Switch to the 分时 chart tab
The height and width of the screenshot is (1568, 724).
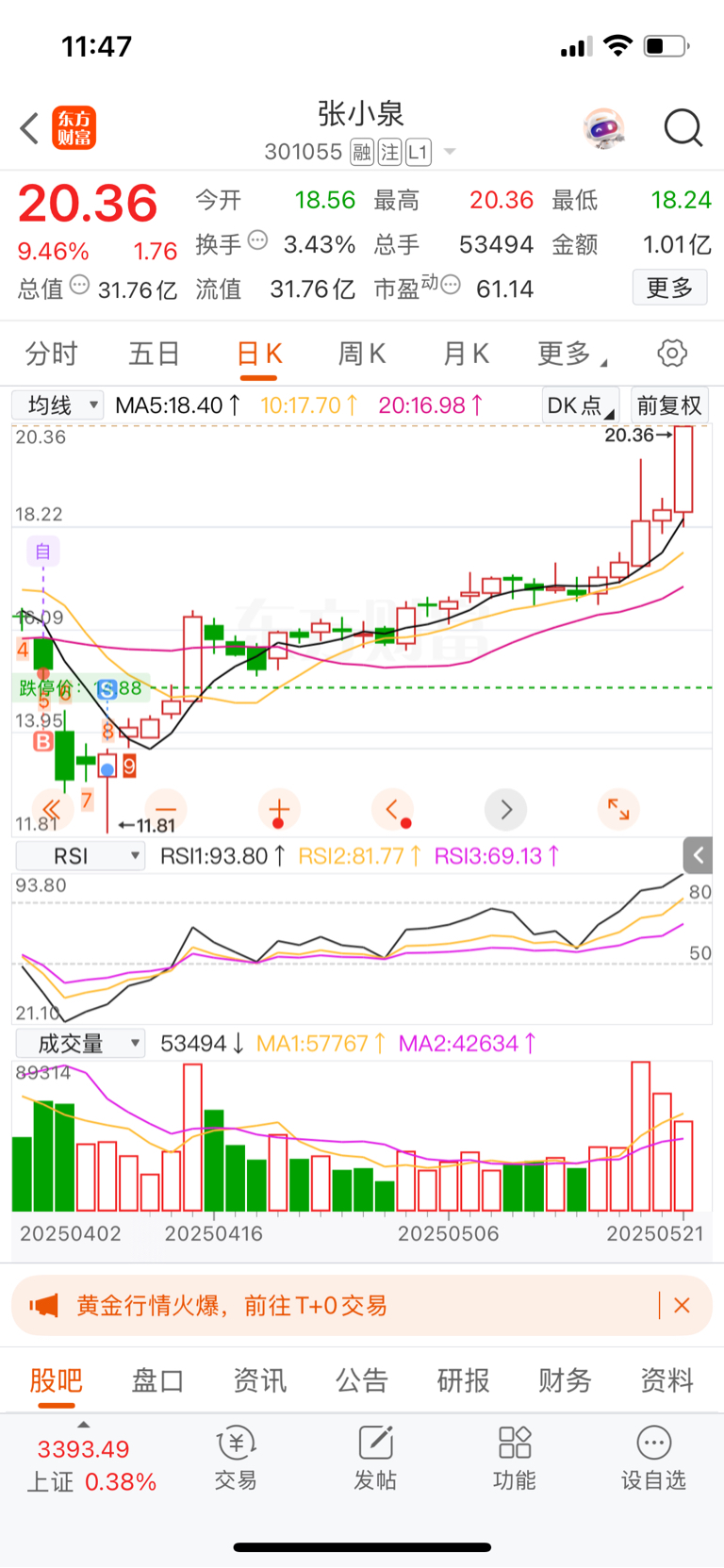pyautogui.click(x=51, y=354)
